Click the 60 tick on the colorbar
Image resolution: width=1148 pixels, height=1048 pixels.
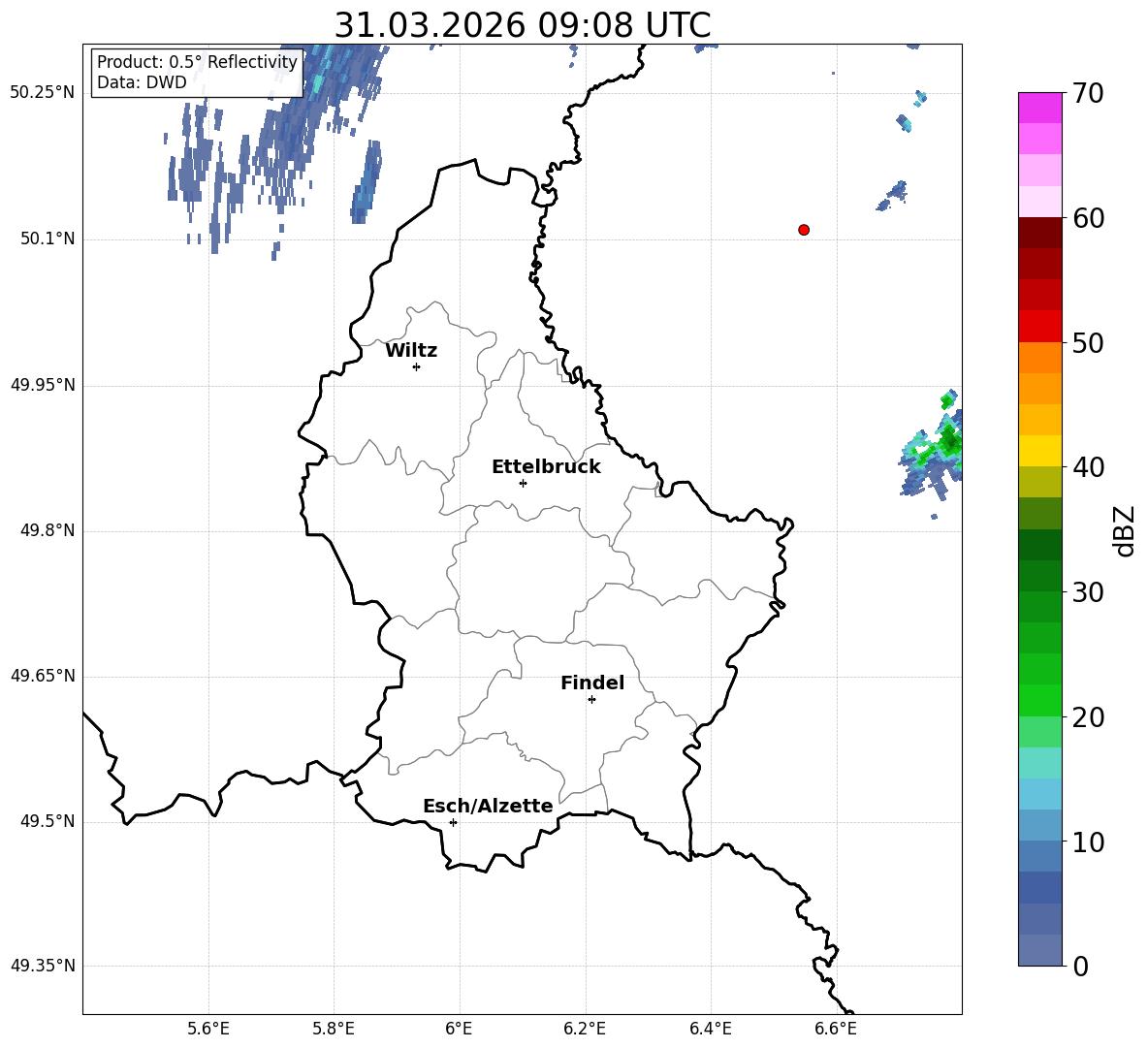click(x=1088, y=218)
